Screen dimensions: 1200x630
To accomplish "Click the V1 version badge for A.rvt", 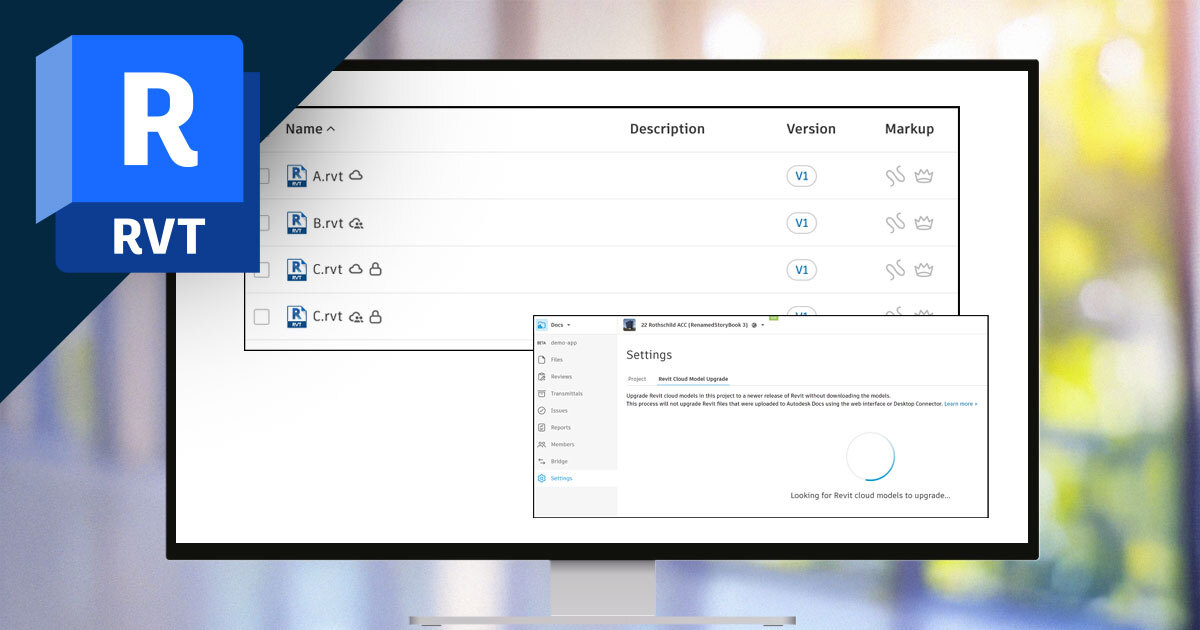I will click(801, 176).
